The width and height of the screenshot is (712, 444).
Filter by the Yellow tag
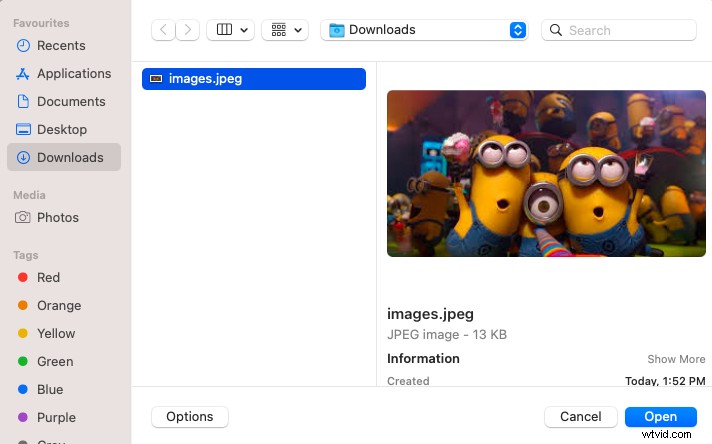tap(64, 333)
